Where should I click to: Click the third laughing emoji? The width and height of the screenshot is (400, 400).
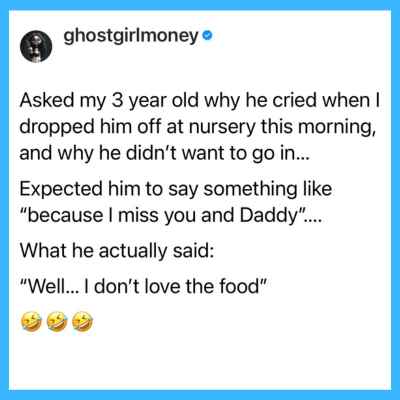tap(83, 322)
